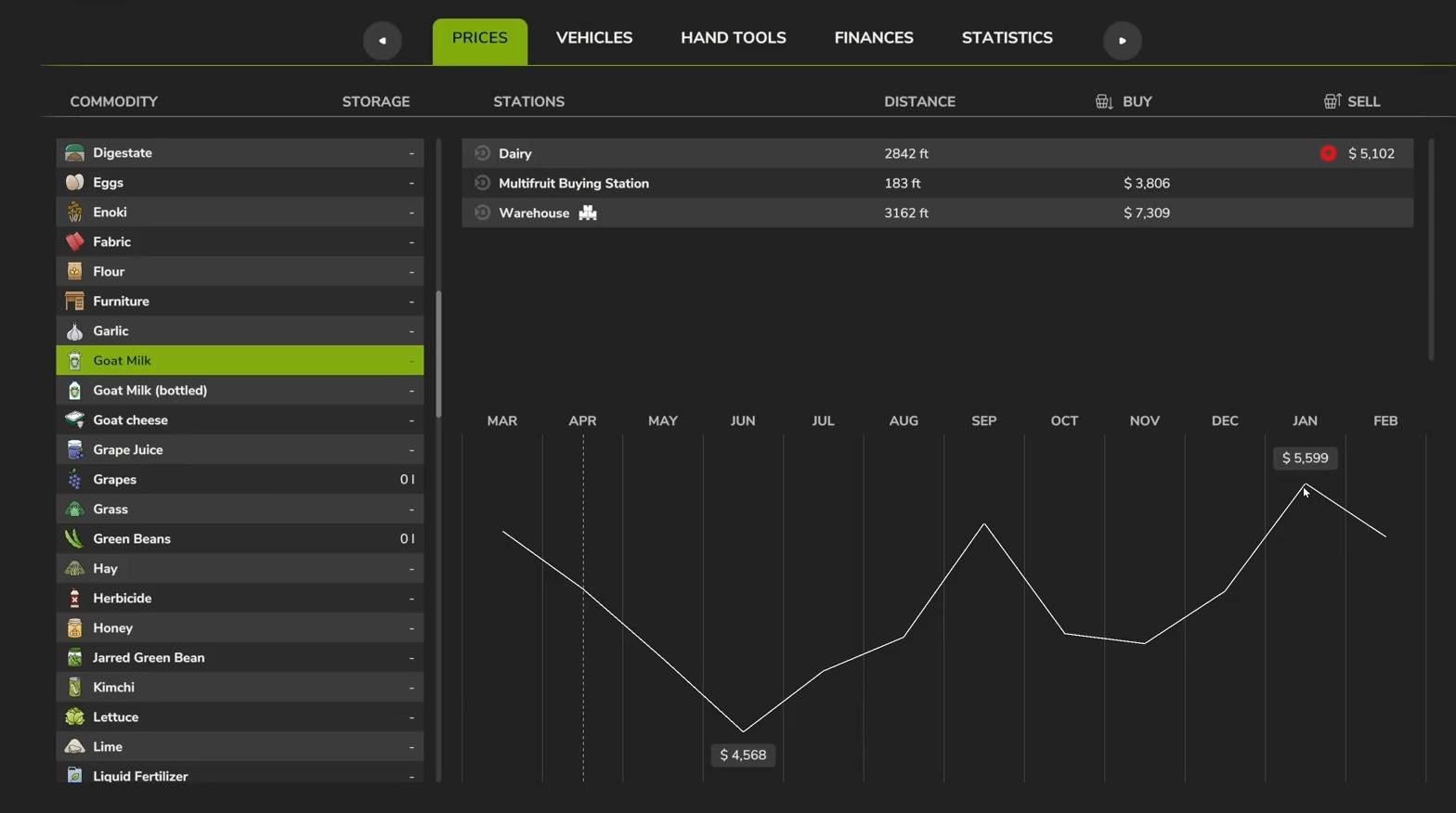Viewport: 1456px width, 813px height.
Task: Select the Honey commodity row
Action: pos(240,628)
